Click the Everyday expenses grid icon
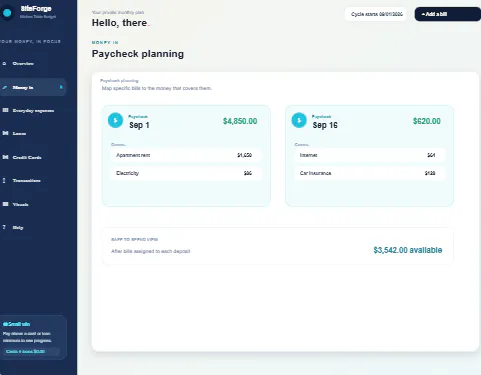Image resolution: width=481 pixels, height=375 pixels. pos(5,110)
